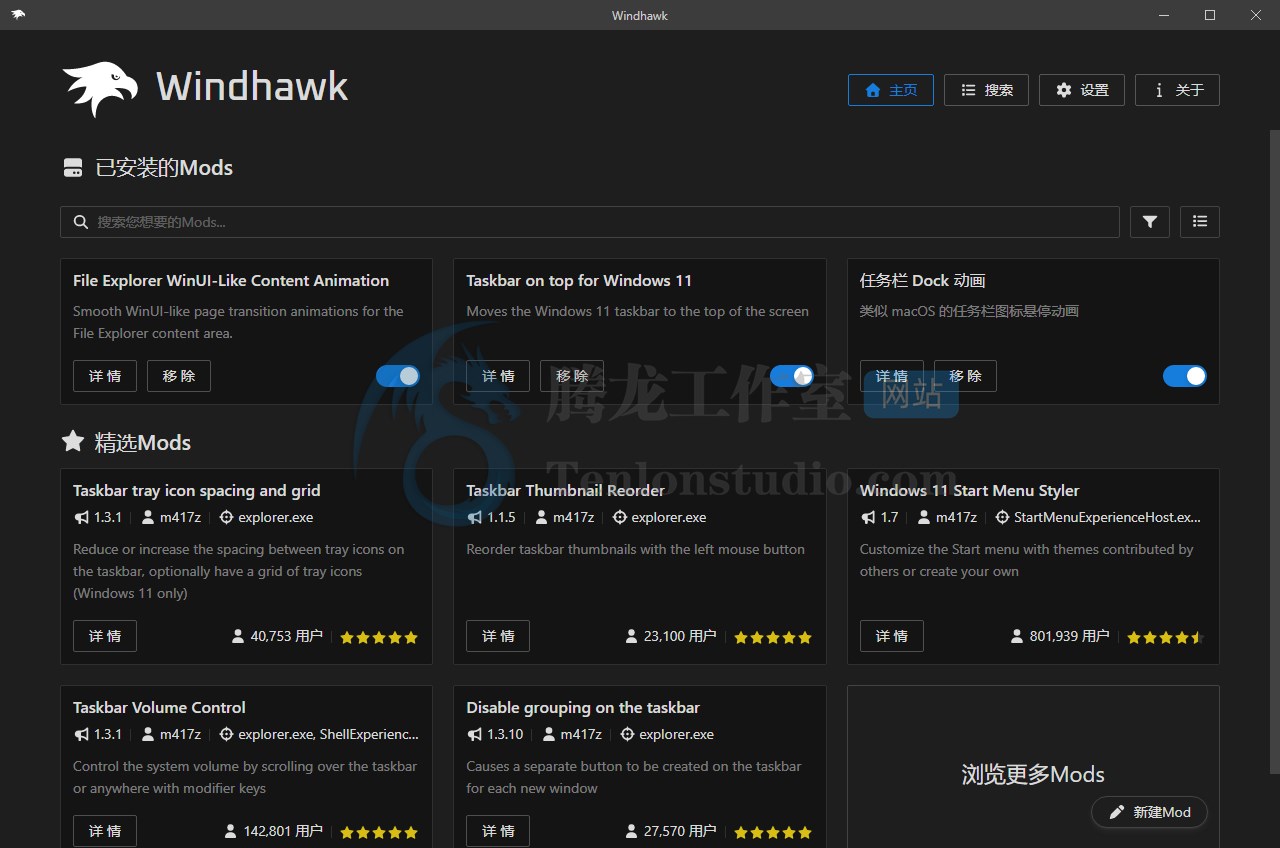1280x848 pixels.
Task: Click the Windhawk vertical scrollbar
Action: coord(1274,450)
